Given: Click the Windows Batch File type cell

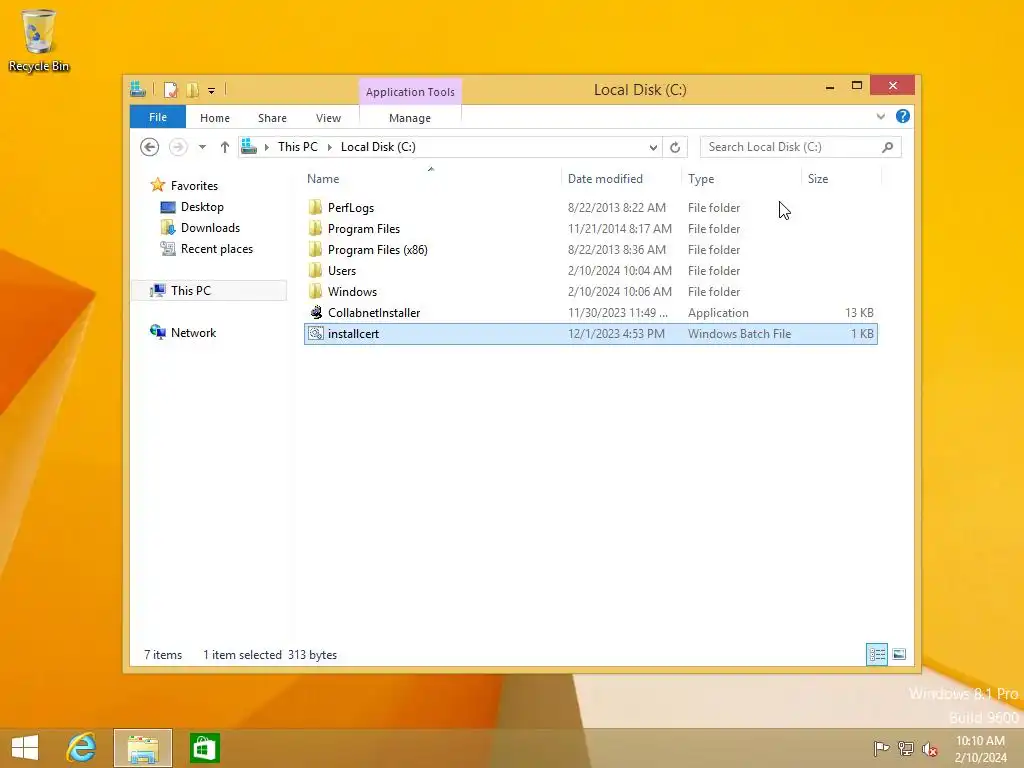Looking at the screenshot, I should (x=739, y=334).
